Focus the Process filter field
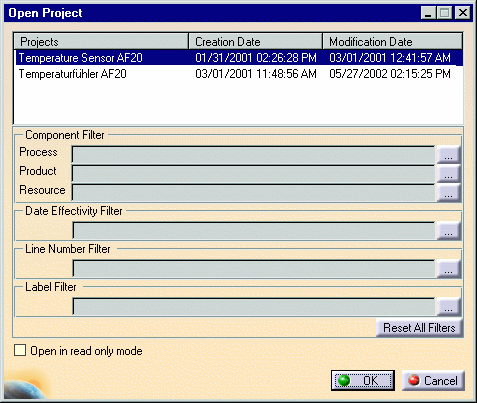The width and height of the screenshot is (477, 403). pos(254,155)
